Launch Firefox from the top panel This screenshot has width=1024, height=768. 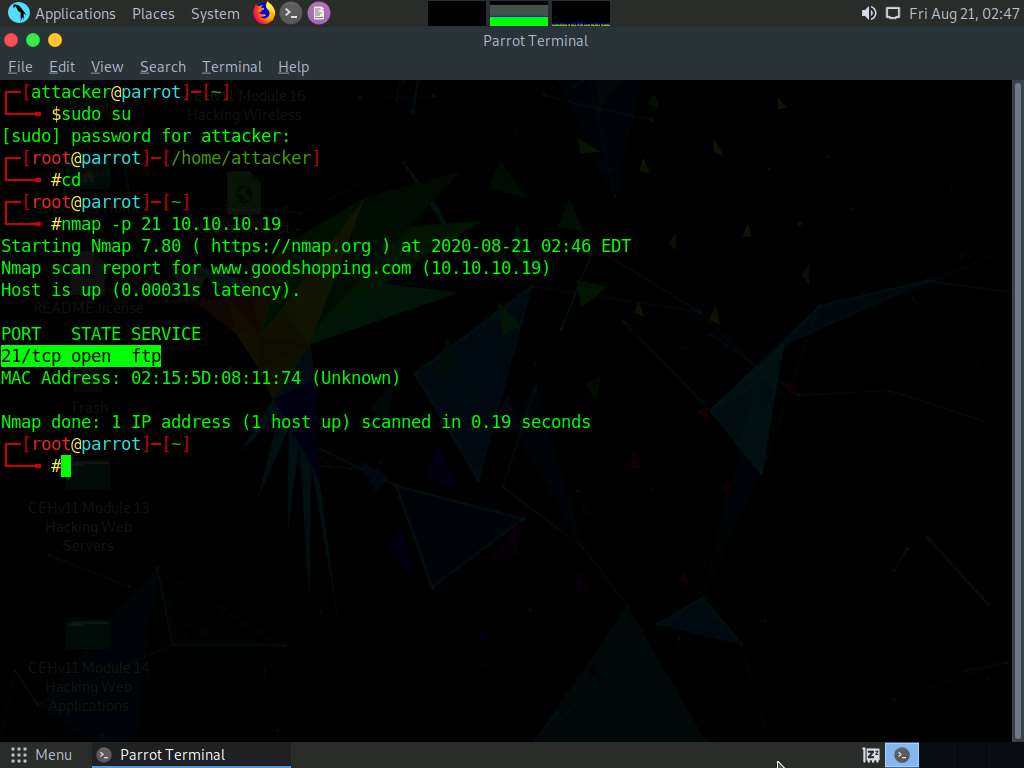[x=264, y=12]
